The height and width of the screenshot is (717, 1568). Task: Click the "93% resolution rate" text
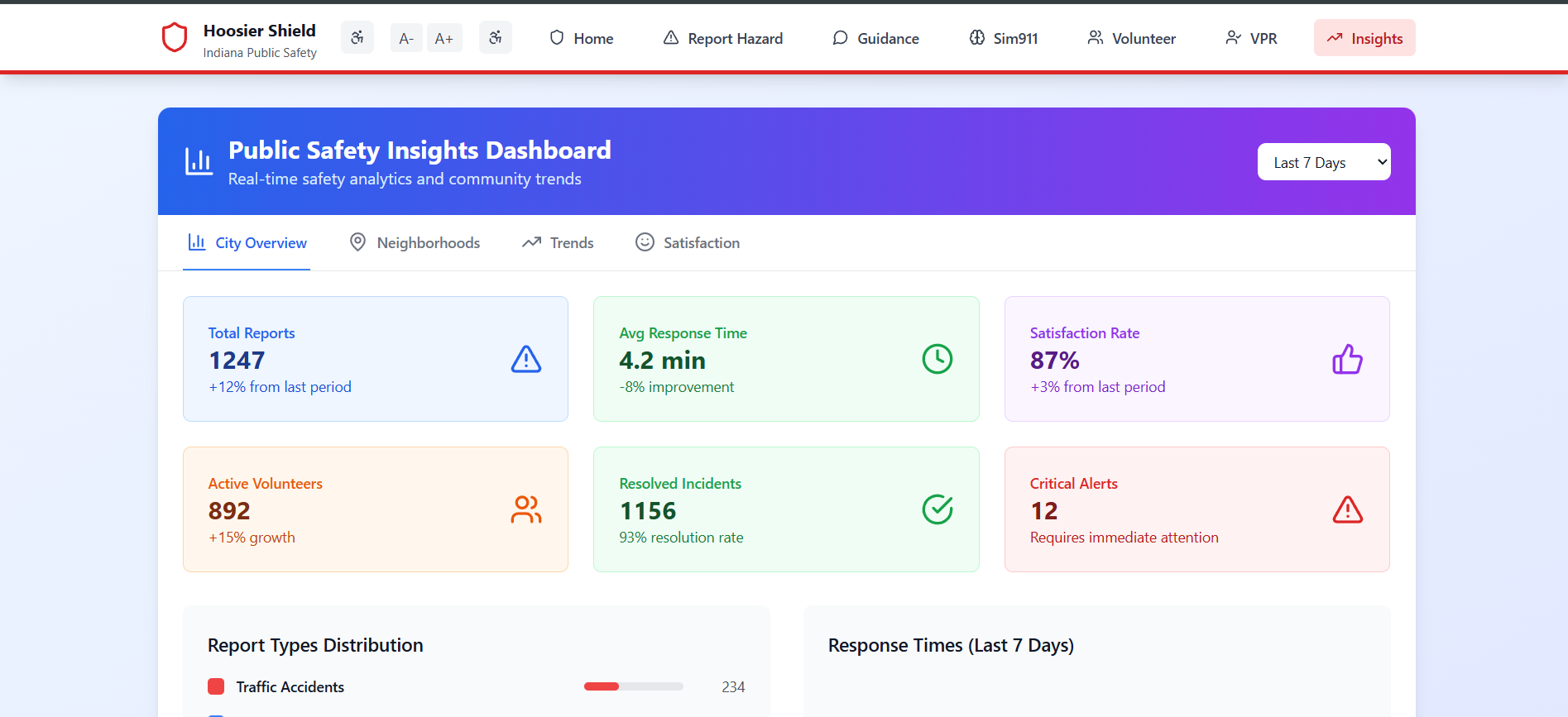pos(681,538)
